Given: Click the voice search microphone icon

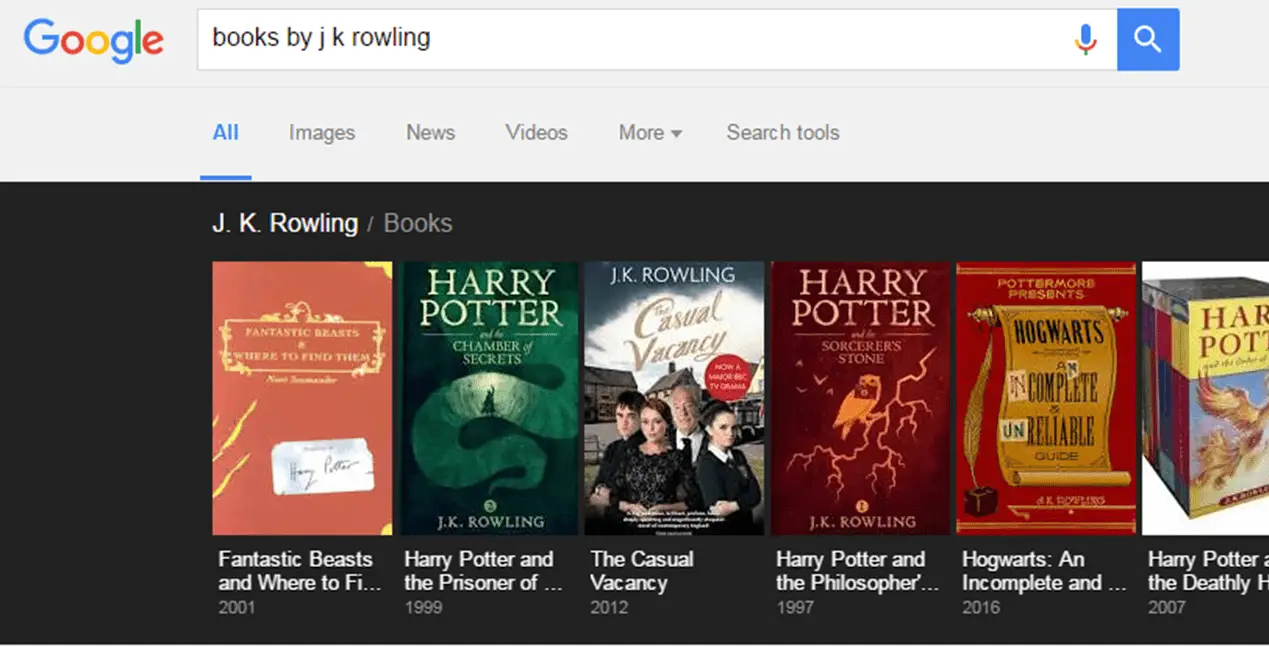Looking at the screenshot, I should 1085,39.
